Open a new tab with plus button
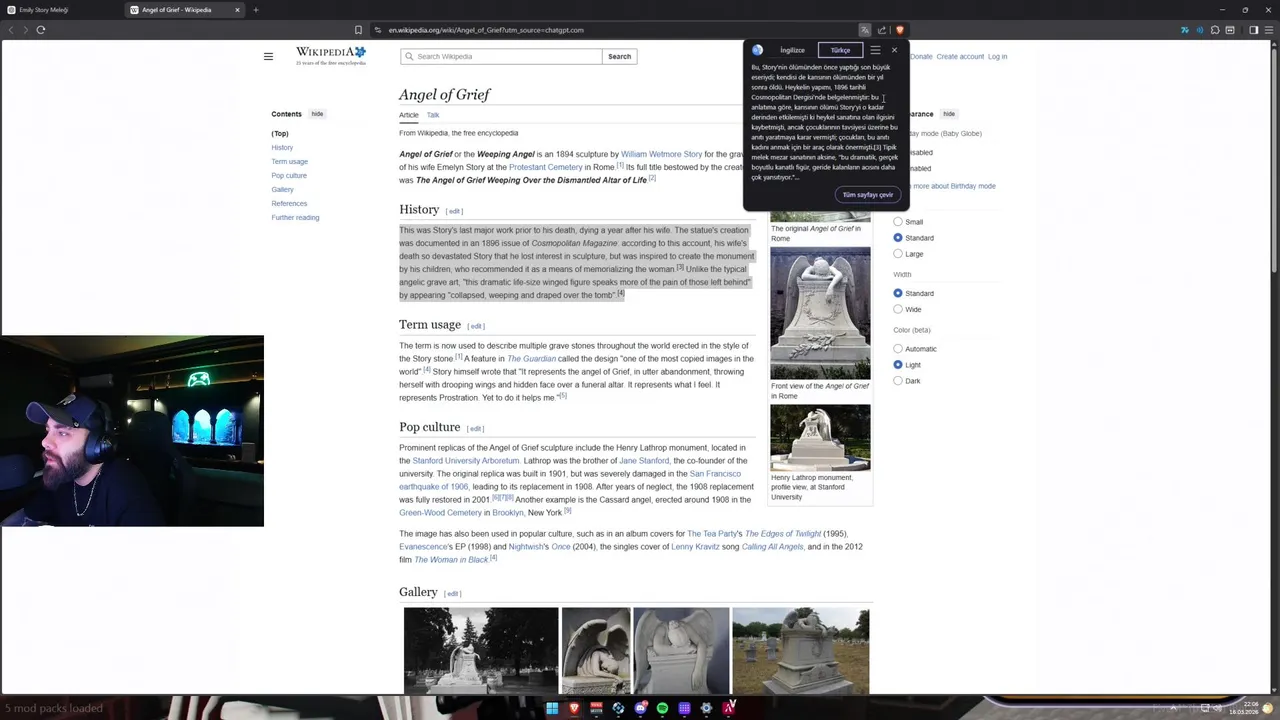 255,10
